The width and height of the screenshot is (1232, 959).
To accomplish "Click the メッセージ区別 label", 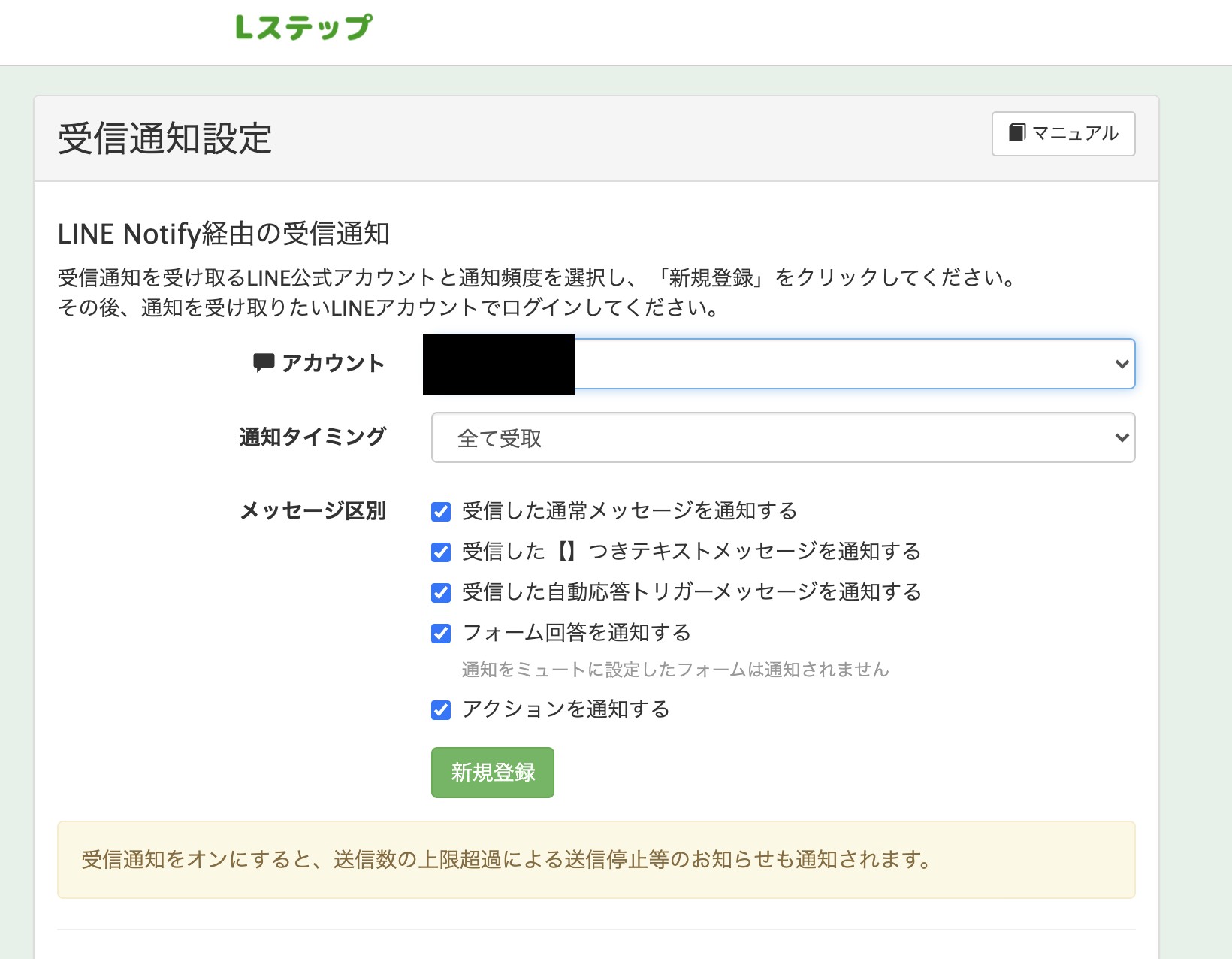I will coord(313,511).
